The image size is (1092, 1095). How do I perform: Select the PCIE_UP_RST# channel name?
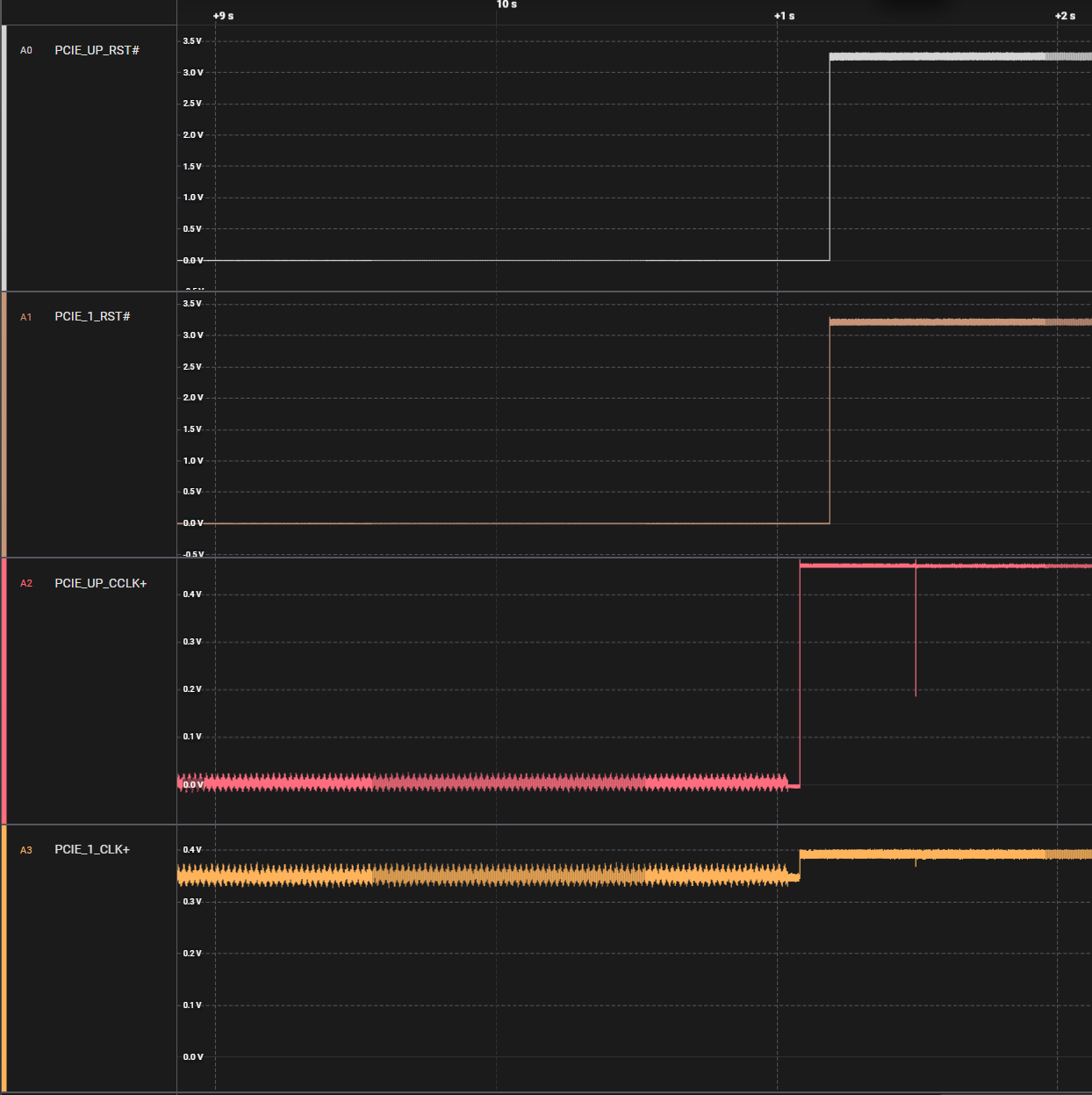point(97,51)
